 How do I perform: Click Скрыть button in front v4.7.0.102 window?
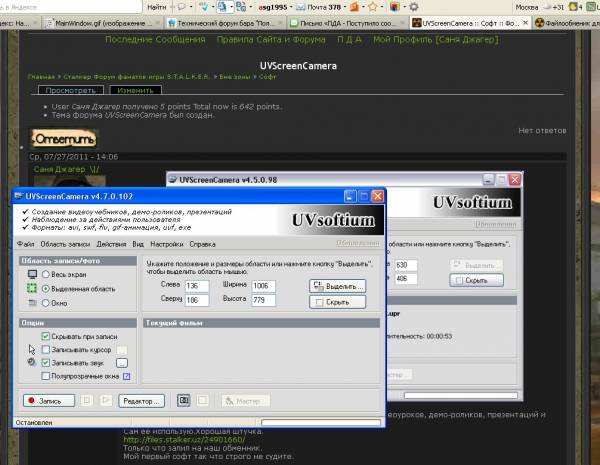[x=338, y=302]
